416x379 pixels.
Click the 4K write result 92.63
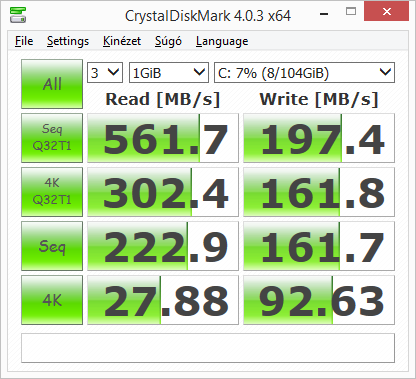(x=319, y=300)
